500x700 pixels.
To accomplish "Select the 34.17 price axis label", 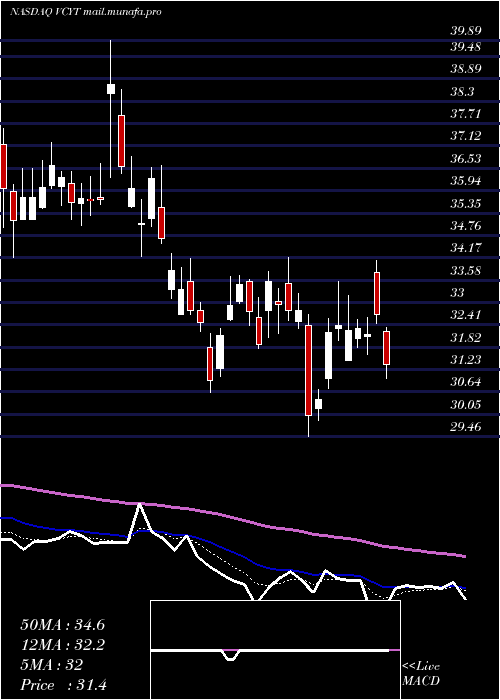I will 466,248.
